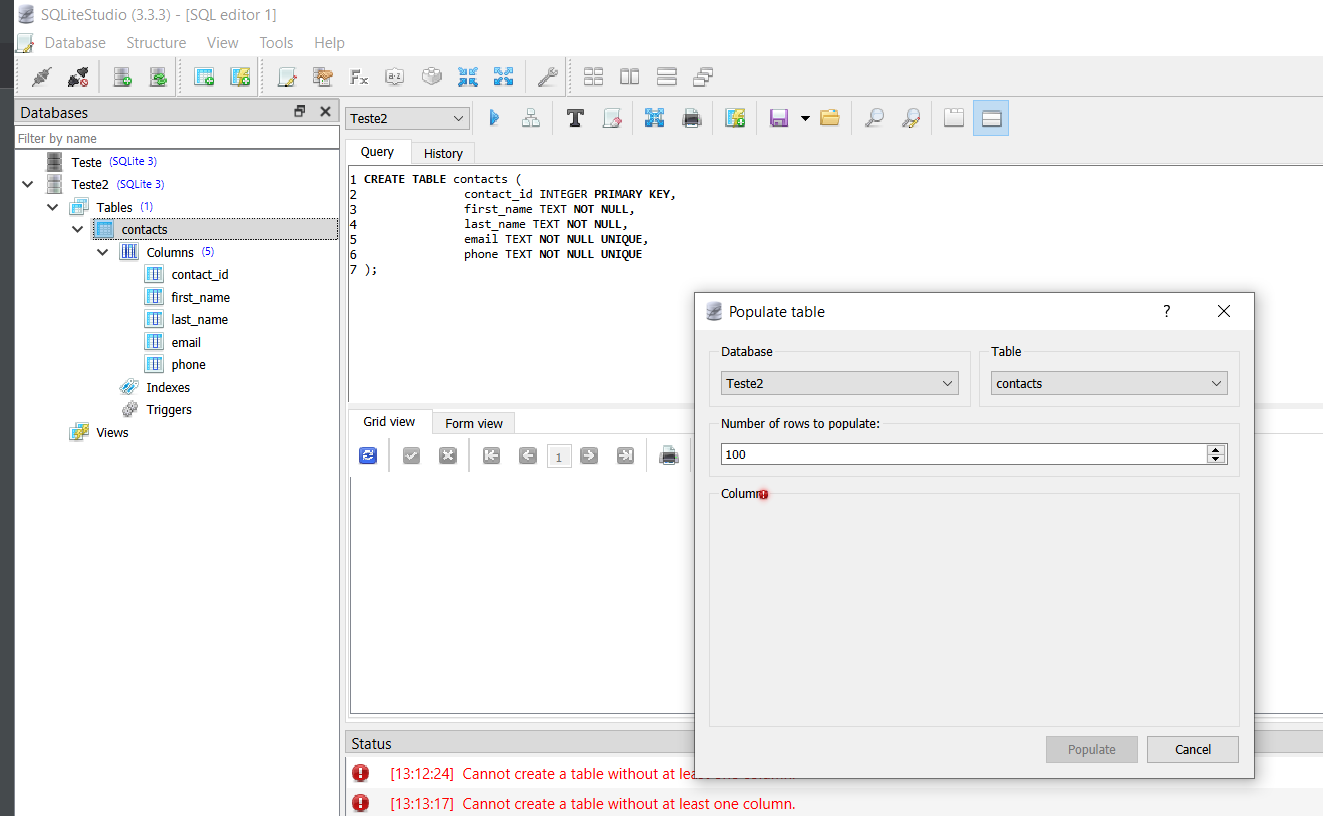
Task: Collapse the Columns tree node
Action: (103, 252)
